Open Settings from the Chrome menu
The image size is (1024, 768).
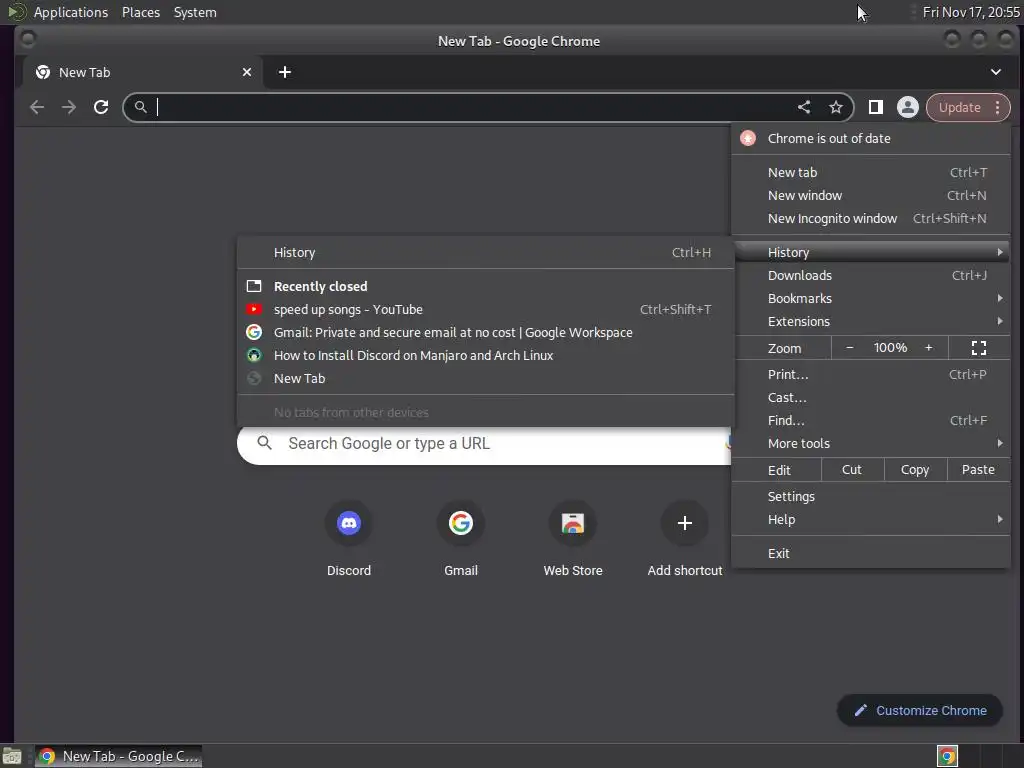pos(871,496)
